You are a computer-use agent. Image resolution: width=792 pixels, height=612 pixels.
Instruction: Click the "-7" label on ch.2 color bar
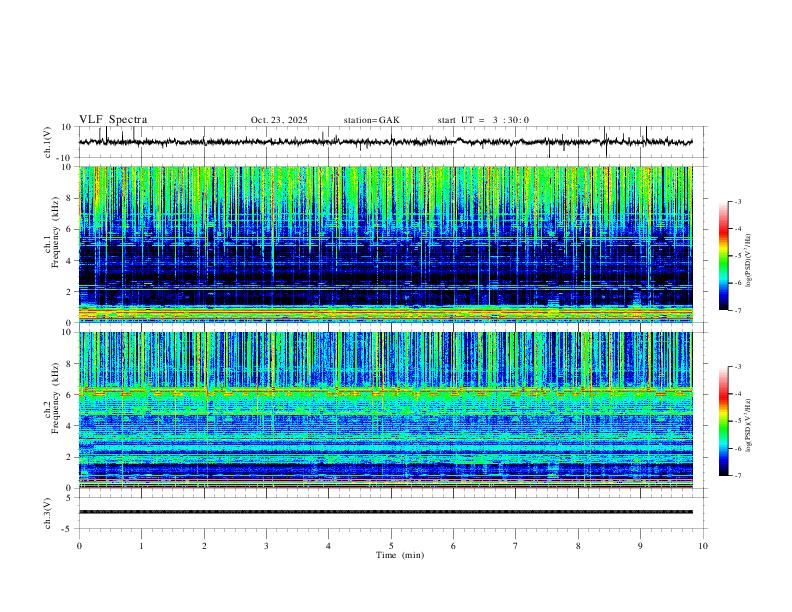point(737,476)
